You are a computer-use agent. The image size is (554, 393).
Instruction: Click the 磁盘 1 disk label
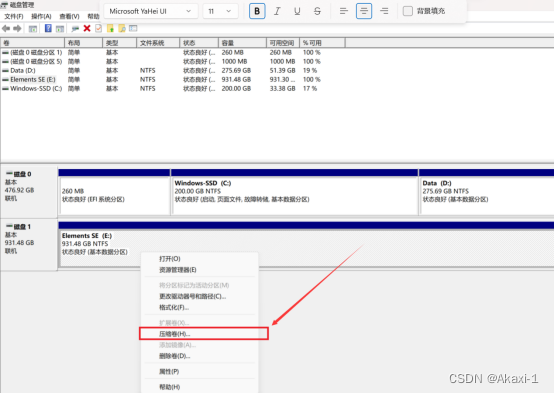pyautogui.click(x=22, y=227)
